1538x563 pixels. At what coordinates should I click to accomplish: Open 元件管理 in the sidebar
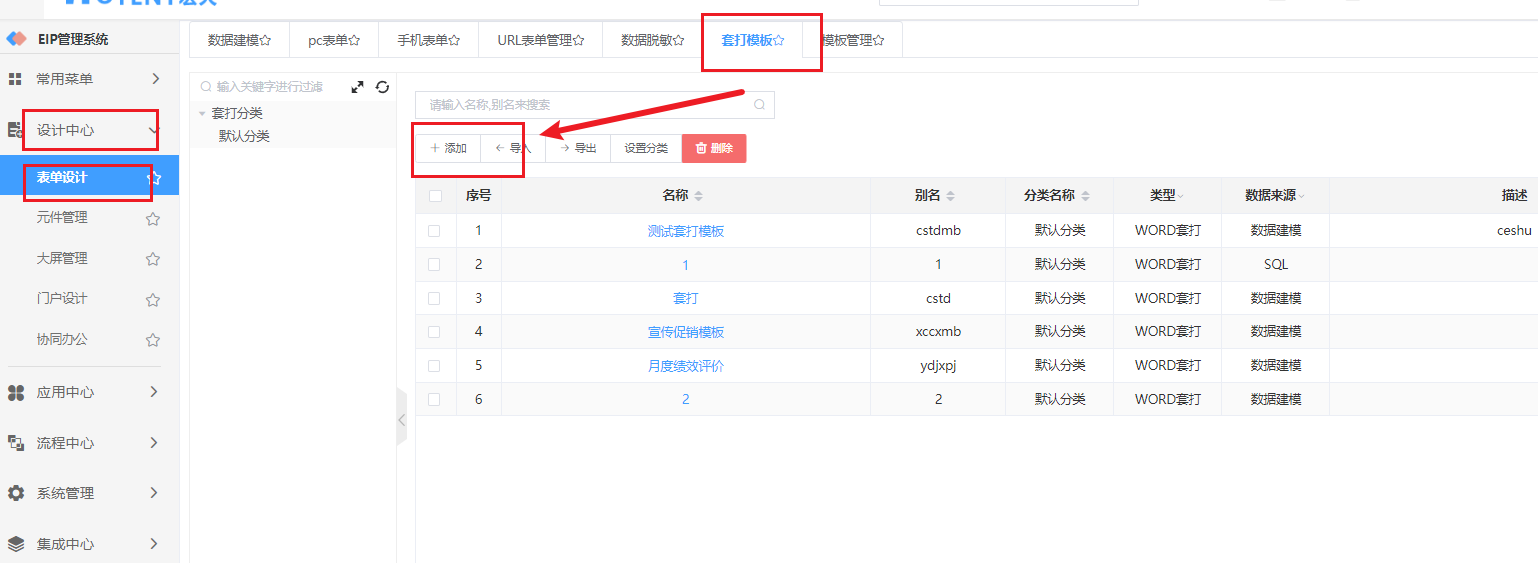coord(62,217)
